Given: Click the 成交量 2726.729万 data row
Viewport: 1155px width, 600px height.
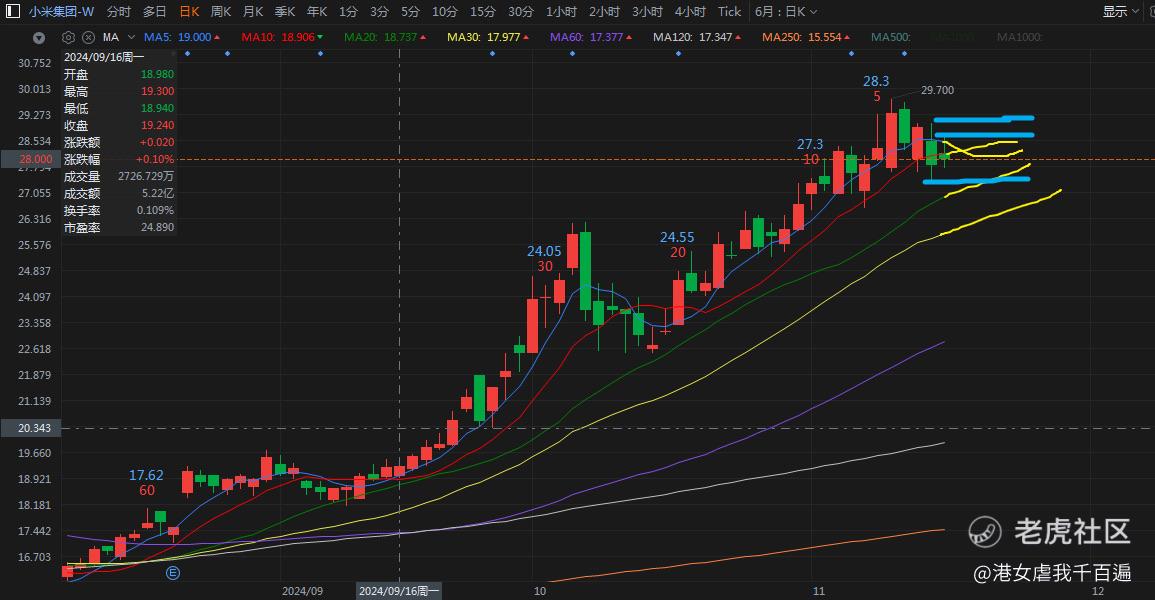Looking at the screenshot, I should [x=119, y=176].
